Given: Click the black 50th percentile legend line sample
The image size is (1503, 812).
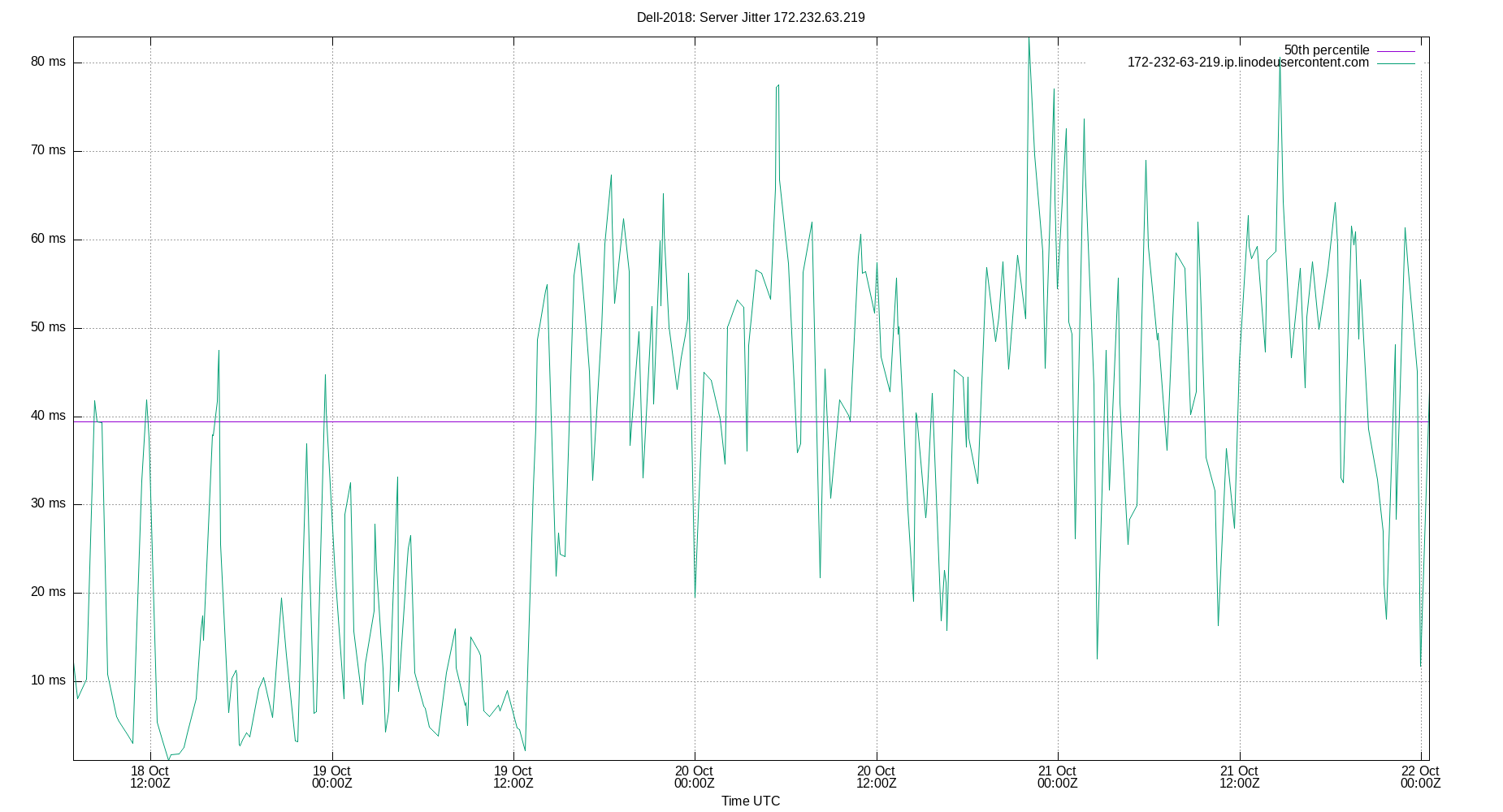Looking at the screenshot, I should (x=1396, y=51).
